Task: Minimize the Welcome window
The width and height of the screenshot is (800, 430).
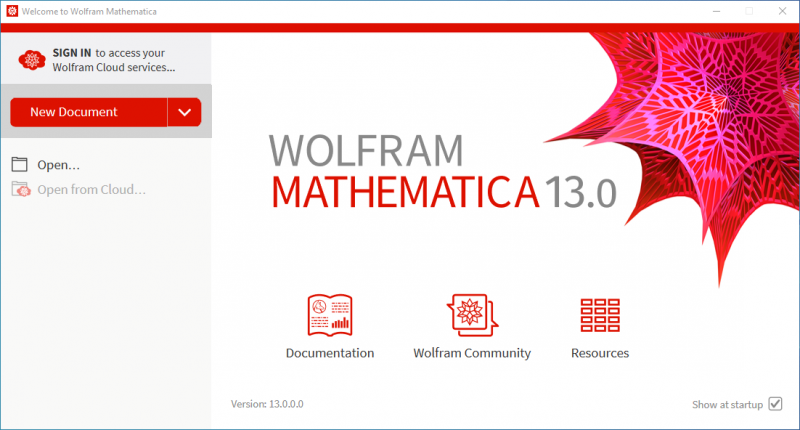Action: (716, 11)
